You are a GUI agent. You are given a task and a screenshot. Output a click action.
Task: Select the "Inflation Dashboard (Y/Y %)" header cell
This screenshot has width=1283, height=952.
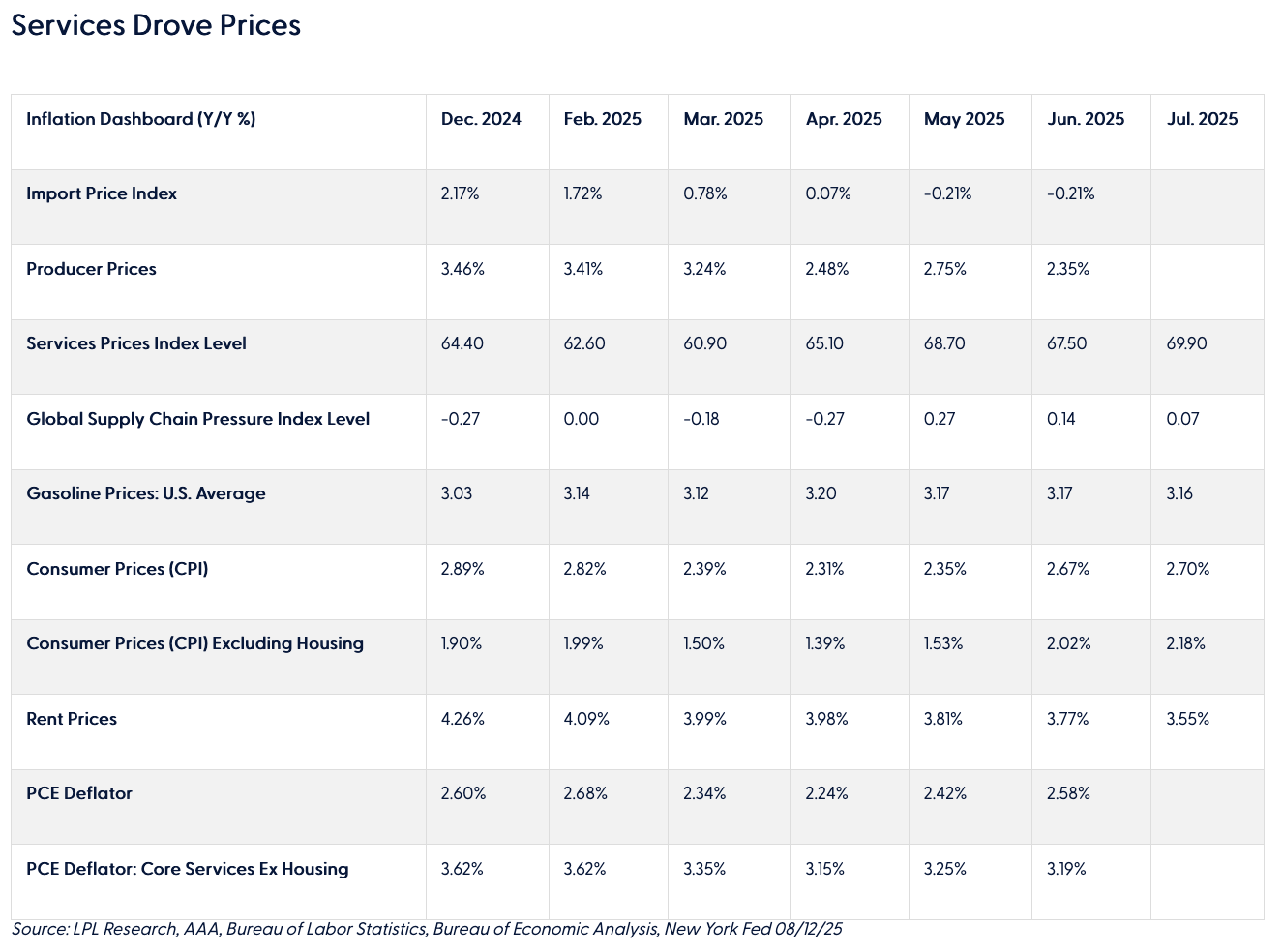141,119
